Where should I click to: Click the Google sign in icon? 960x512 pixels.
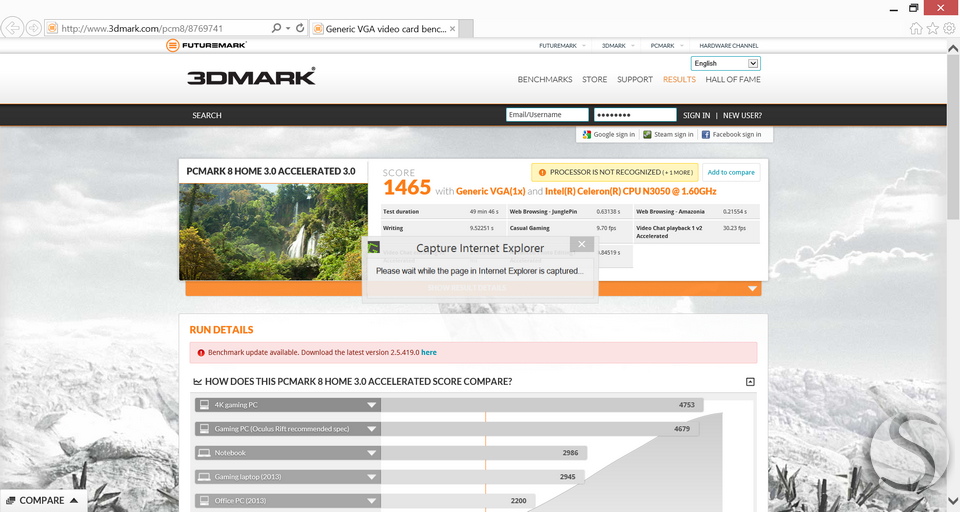coord(587,135)
